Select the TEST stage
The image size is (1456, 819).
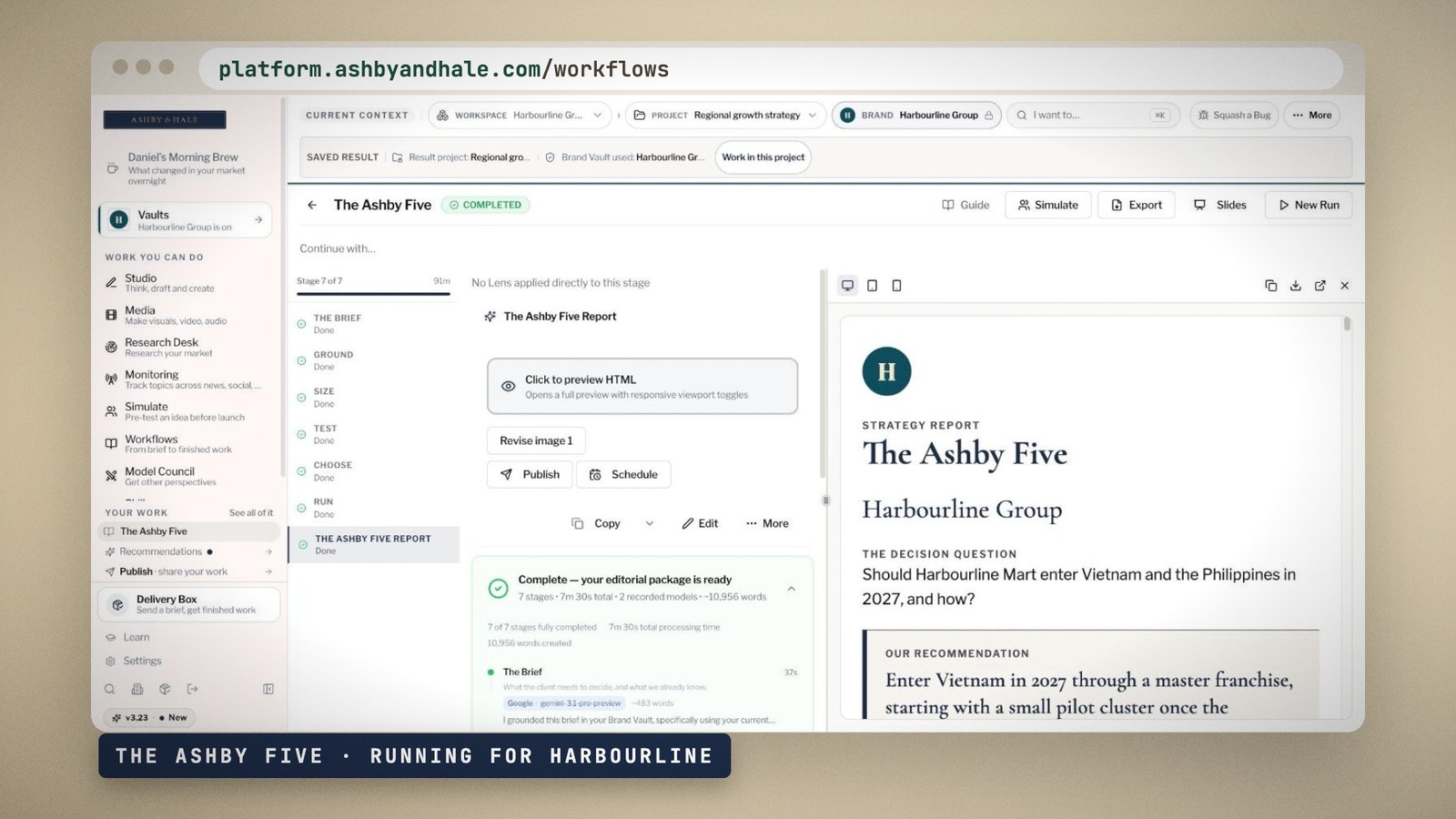[373, 435]
